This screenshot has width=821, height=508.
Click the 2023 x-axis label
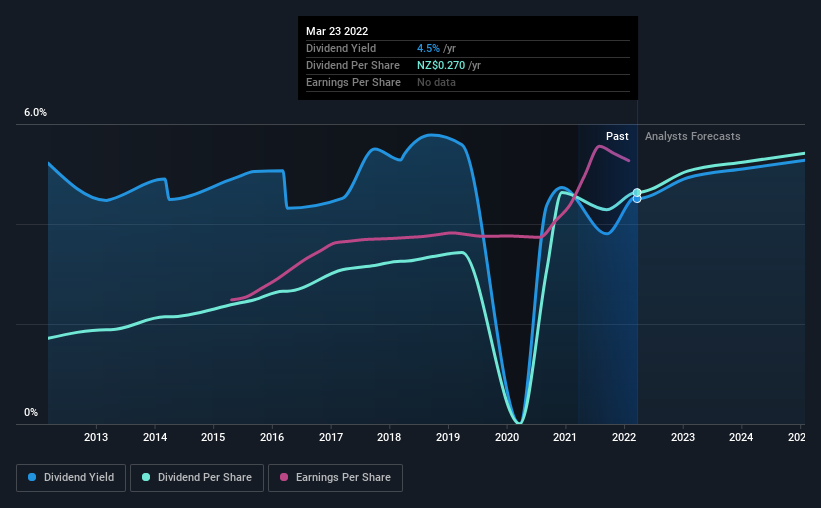[683, 437]
